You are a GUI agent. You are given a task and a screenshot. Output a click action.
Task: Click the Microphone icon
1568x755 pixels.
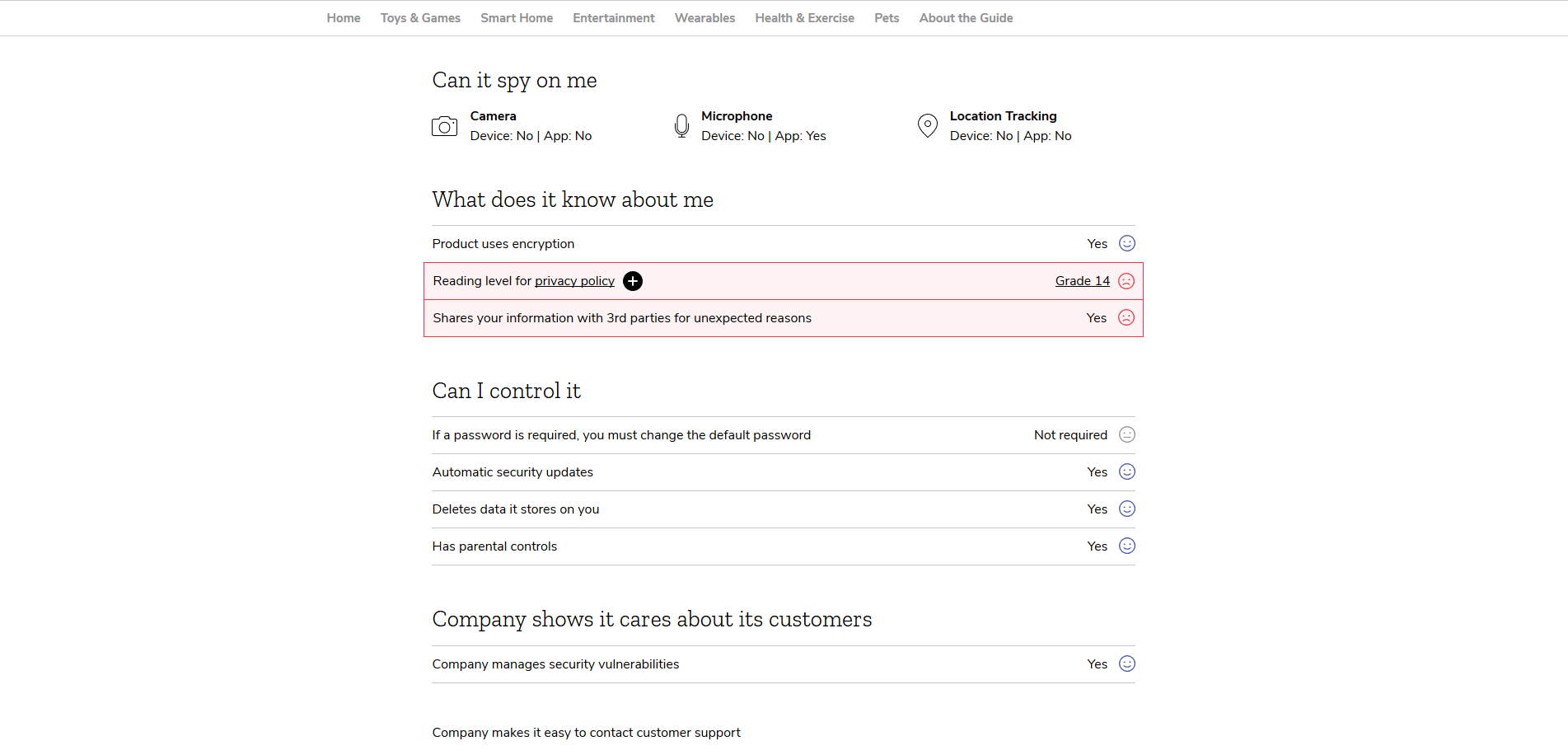(x=681, y=126)
